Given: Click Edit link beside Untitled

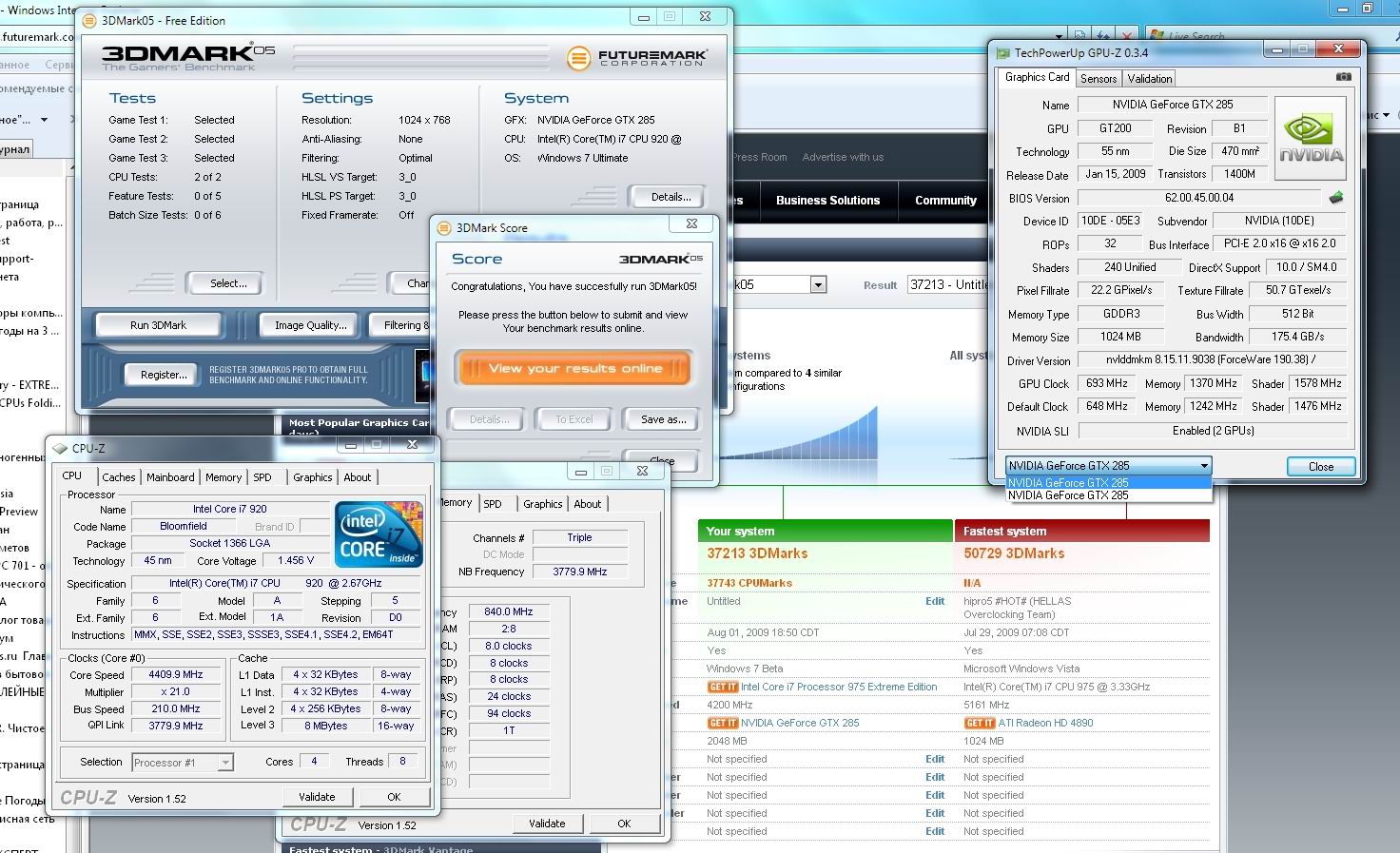Looking at the screenshot, I should coord(935,601).
